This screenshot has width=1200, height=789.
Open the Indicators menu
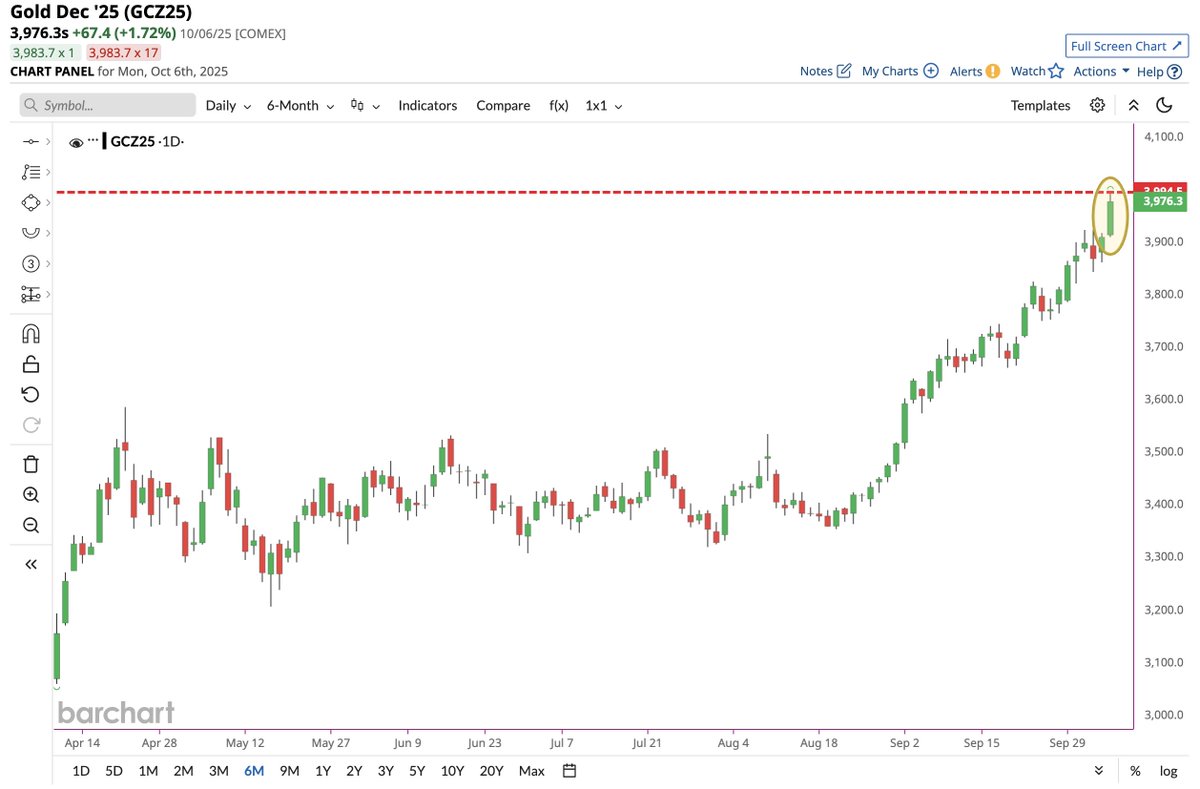pyautogui.click(x=428, y=105)
